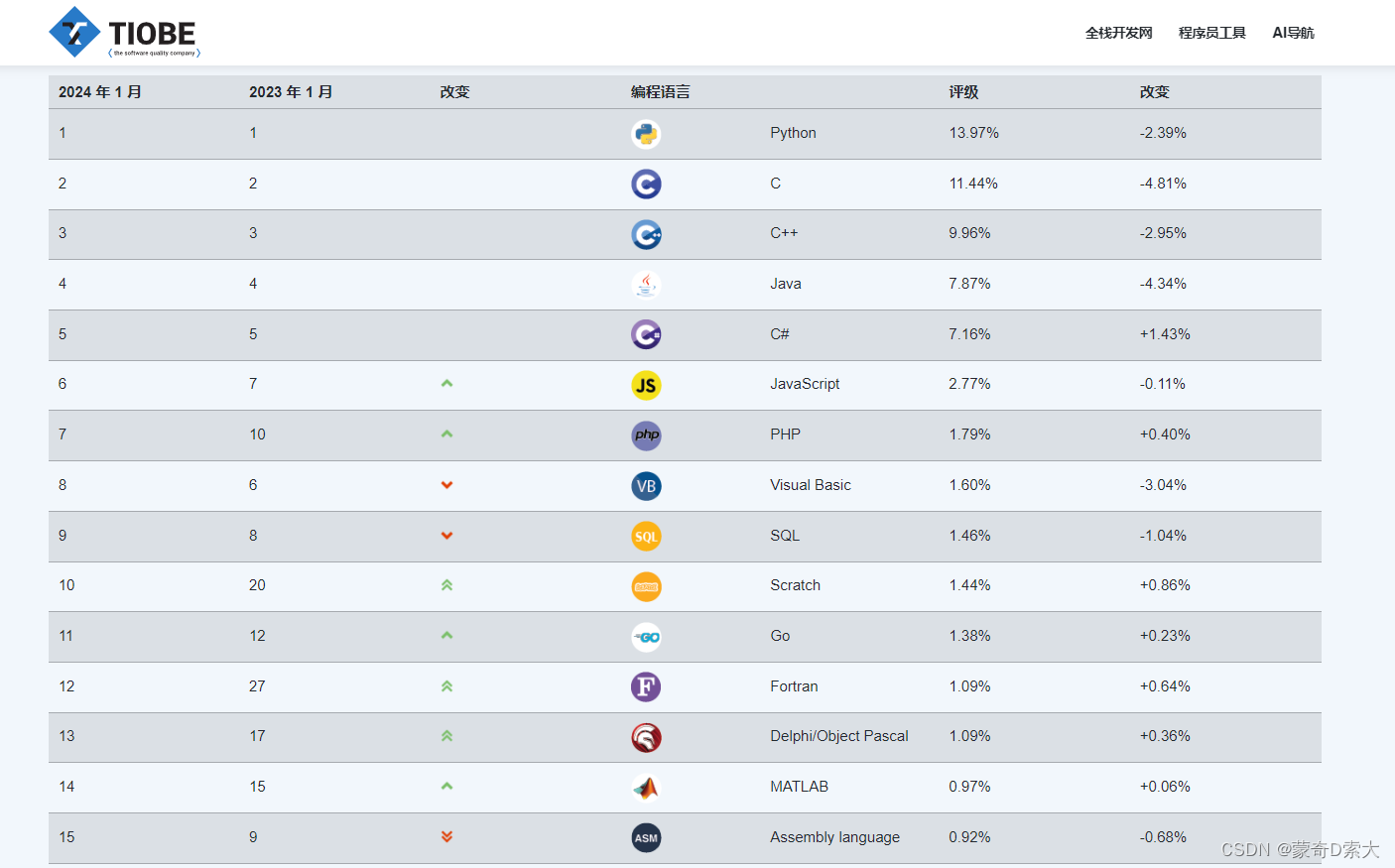Click the 2.77% rating value
This screenshot has width=1395, height=868.
(969, 384)
